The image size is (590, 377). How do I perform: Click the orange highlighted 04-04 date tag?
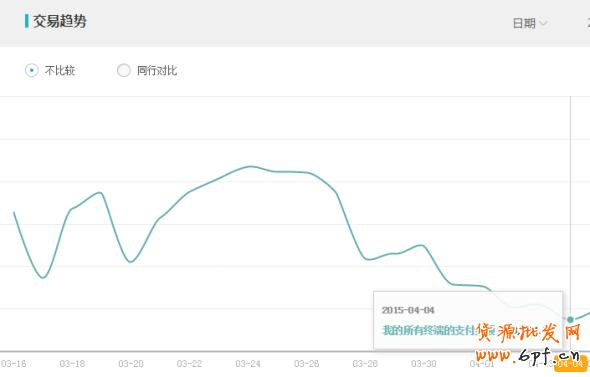click(570, 364)
